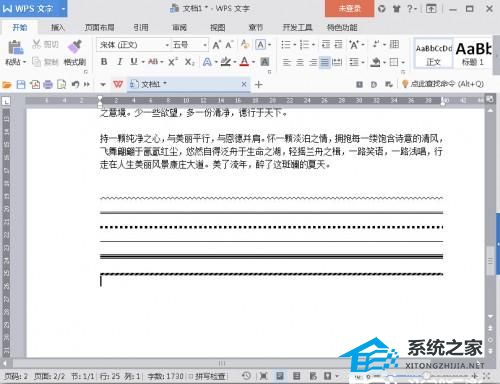The image size is (500, 384).
Task: Click the save disk icon
Action: (21, 85)
